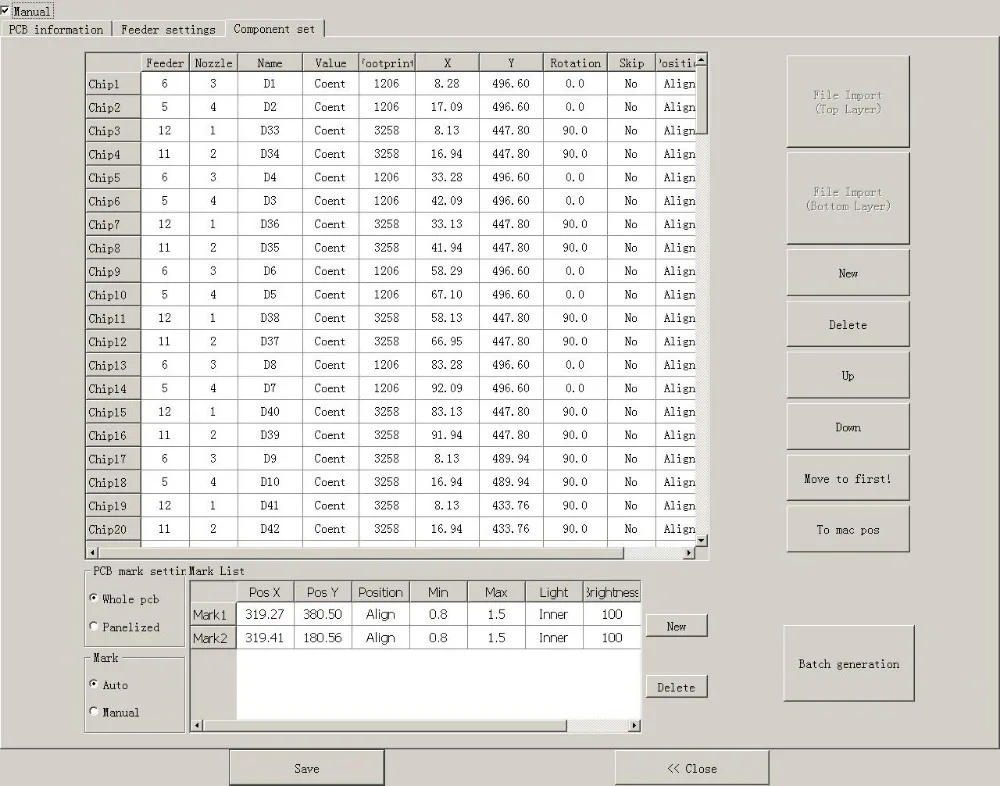Click the Delete component button
This screenshot has height=786, width=1000.
(848, 325)
